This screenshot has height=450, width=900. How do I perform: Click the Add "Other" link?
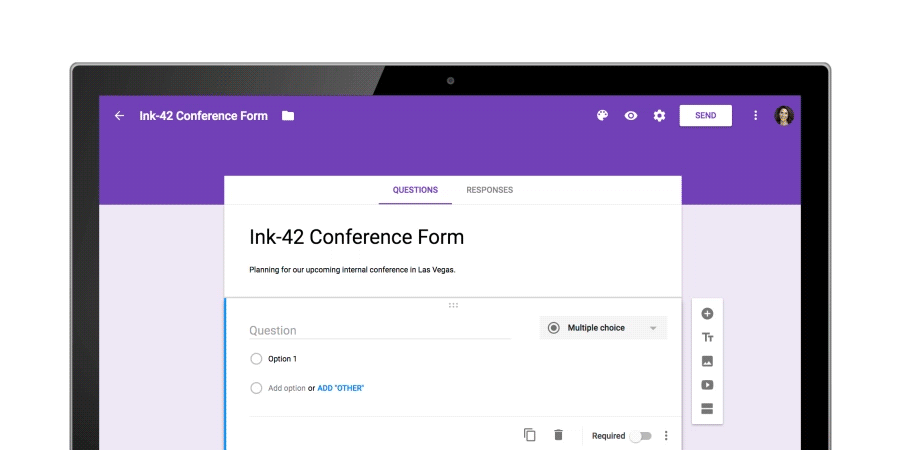pos(341,388)
